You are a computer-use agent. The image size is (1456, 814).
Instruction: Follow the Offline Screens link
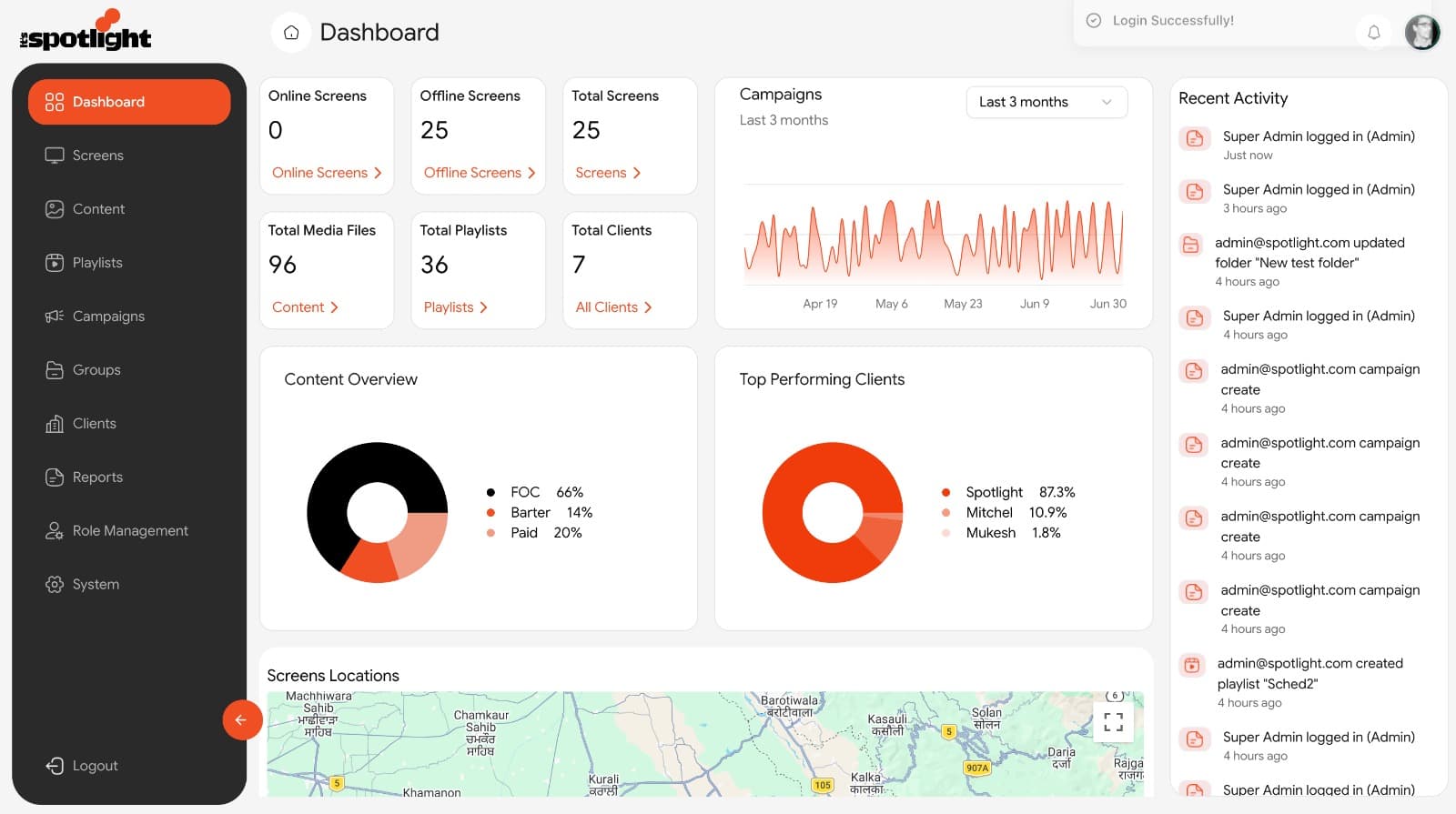[480, 173]
